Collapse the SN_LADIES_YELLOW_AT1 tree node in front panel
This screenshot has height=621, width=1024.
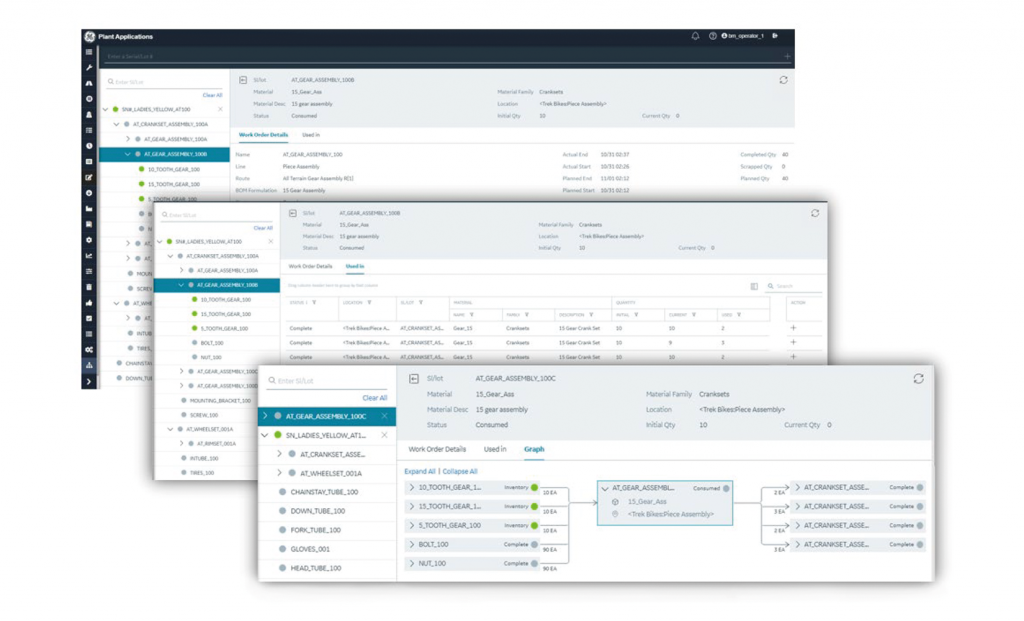(x=265, y=435)
